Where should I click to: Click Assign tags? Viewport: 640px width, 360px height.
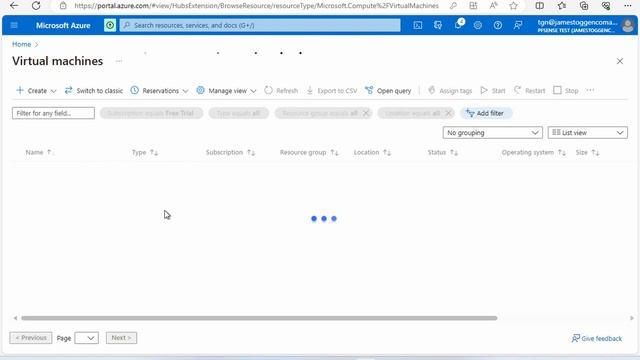[450, 91]
